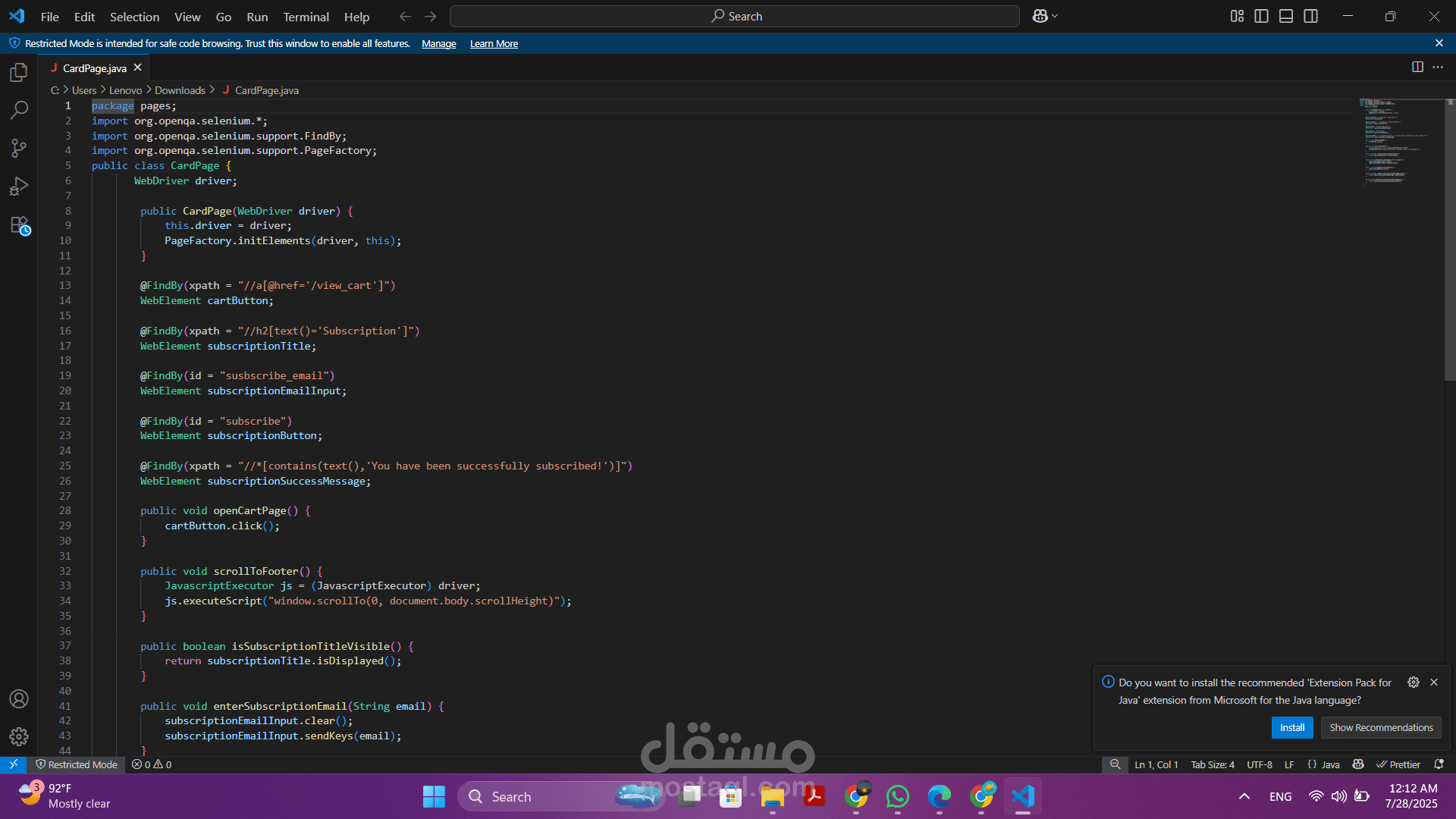Split the editor to the right
This screenshot has width=1456, height=819.
tap(1417, 67)
